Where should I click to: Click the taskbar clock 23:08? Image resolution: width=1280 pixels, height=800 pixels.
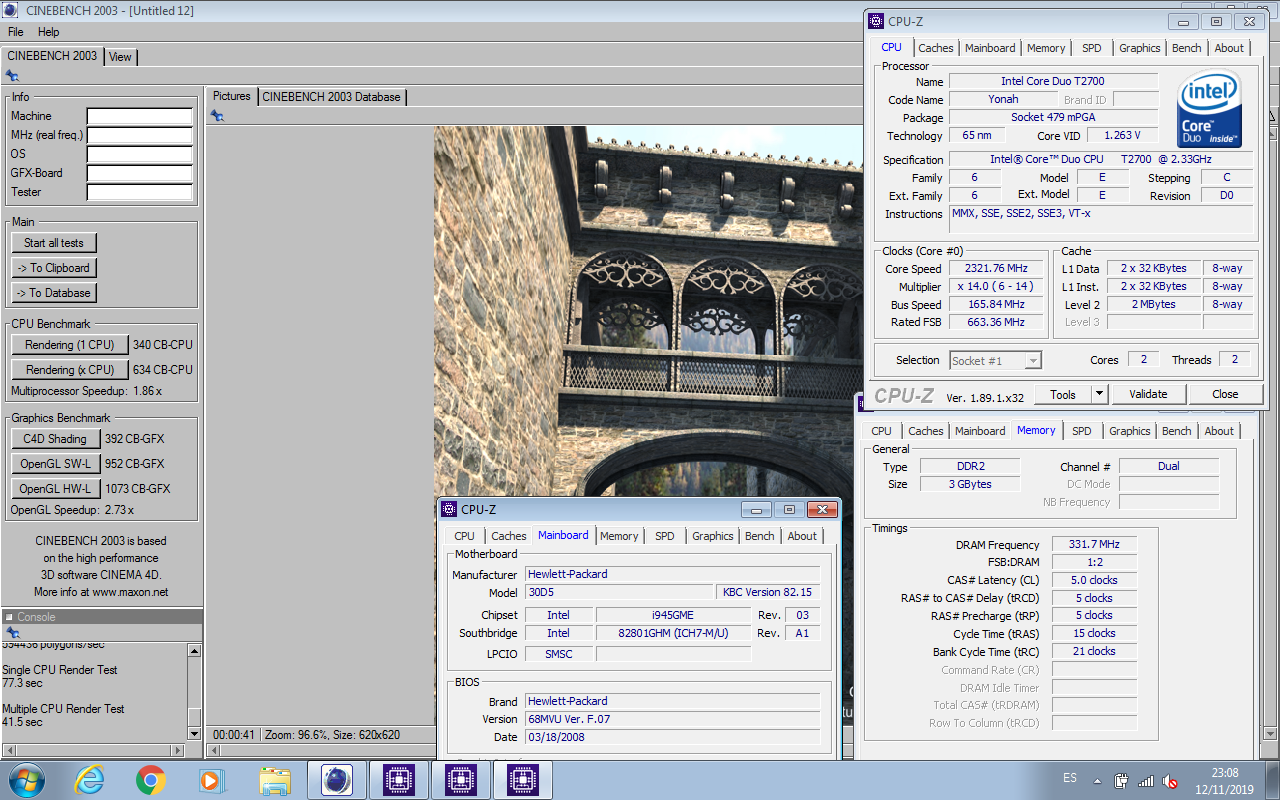point(1225,773)
